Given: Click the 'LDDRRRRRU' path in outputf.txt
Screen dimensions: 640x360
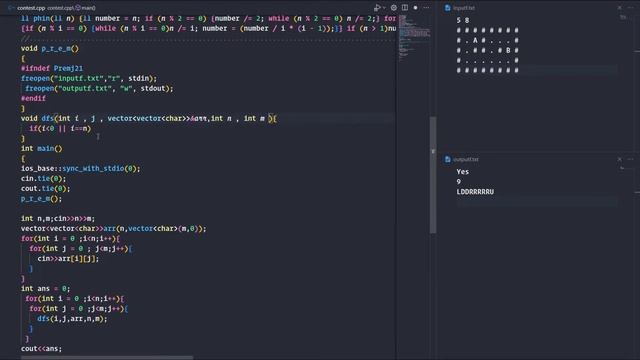Looking at the screenshot, I should pos(475,192).
